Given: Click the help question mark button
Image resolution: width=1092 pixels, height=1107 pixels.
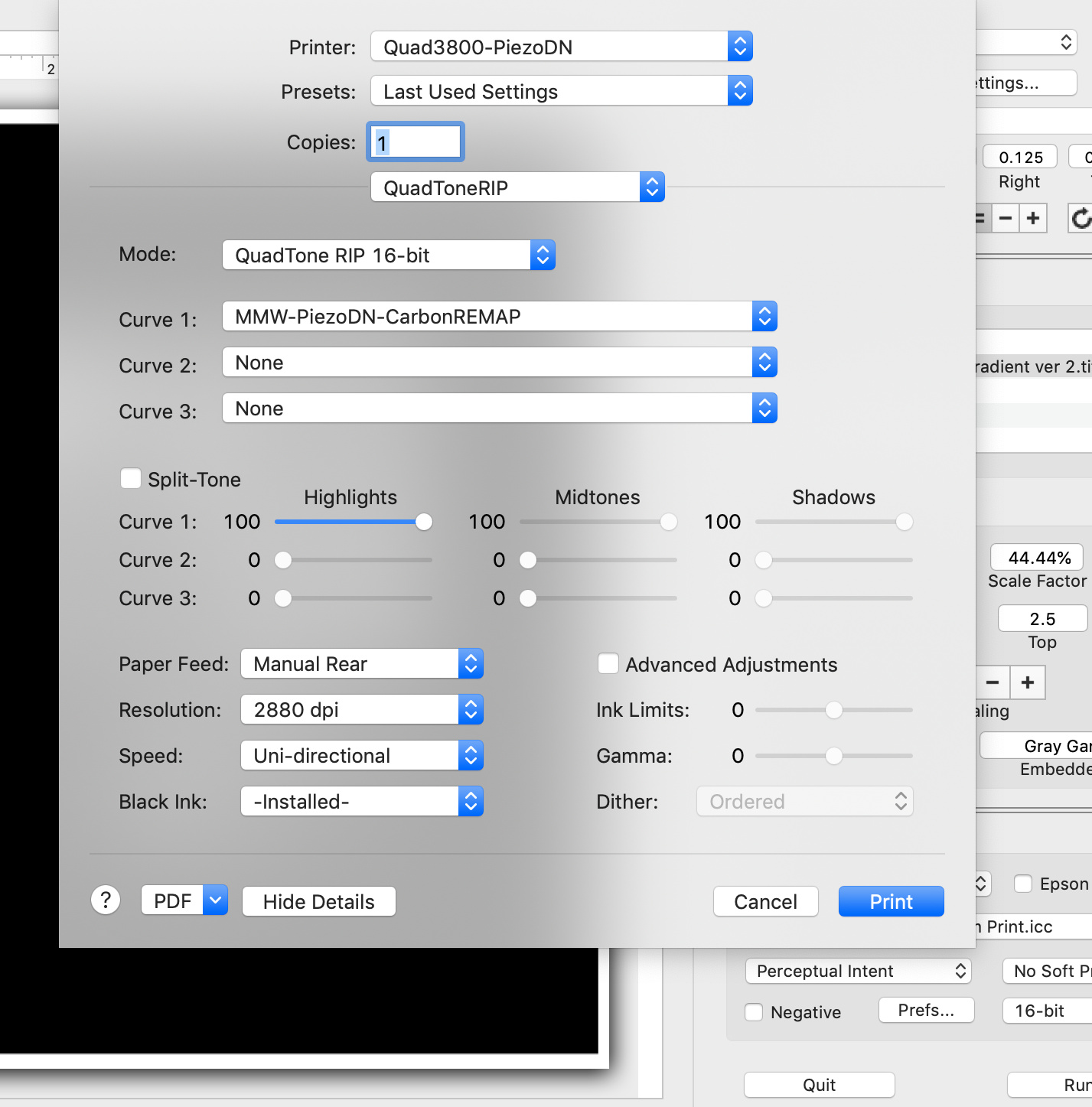Looking at the screenshot, I should click(x=106, y=900).
